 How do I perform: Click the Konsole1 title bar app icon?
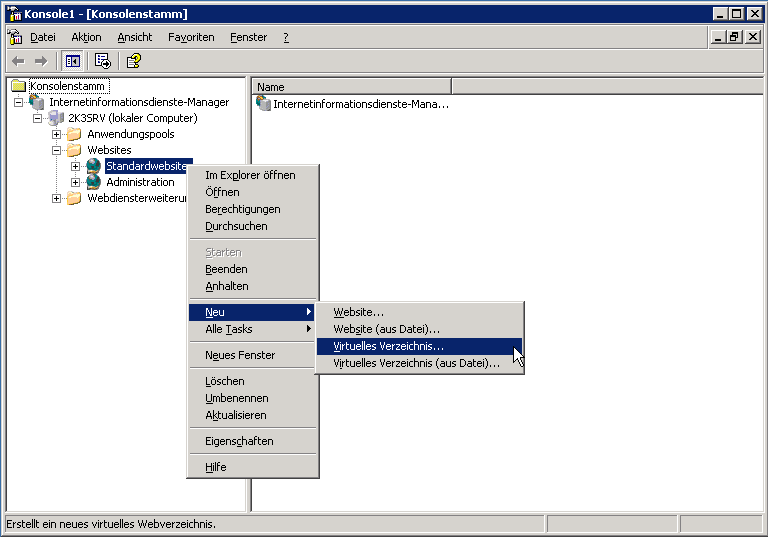click(15, 14)
